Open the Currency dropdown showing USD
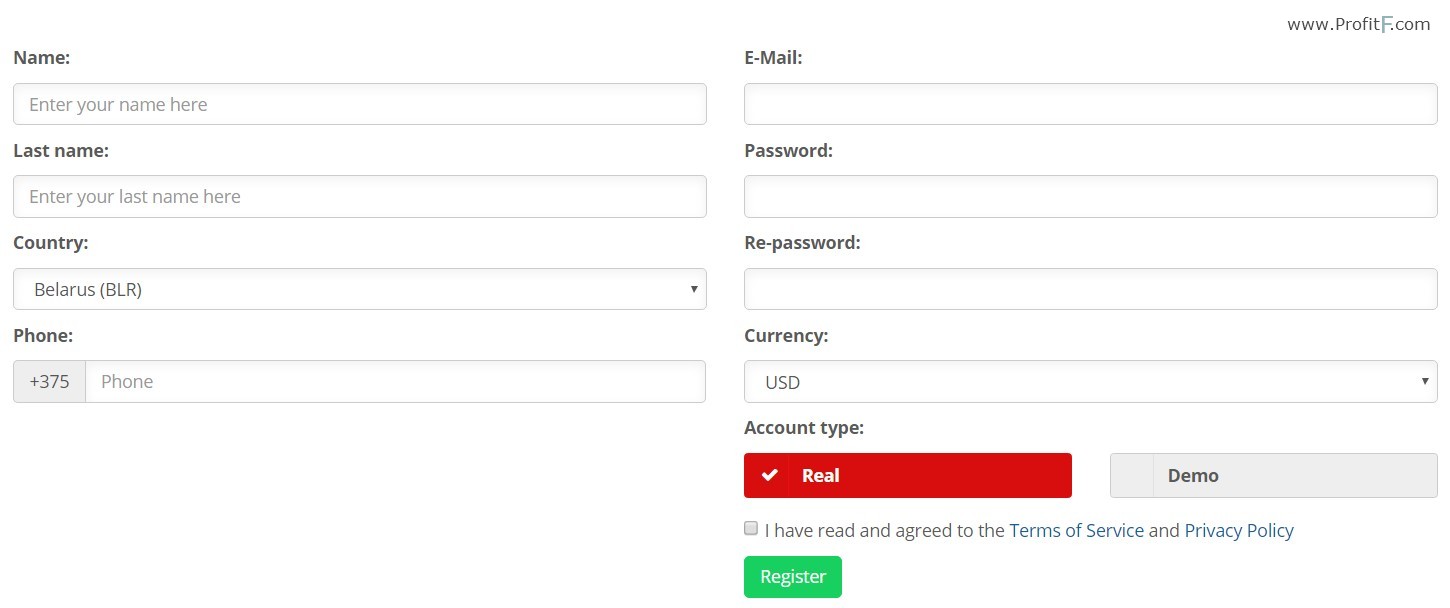 1091,381
